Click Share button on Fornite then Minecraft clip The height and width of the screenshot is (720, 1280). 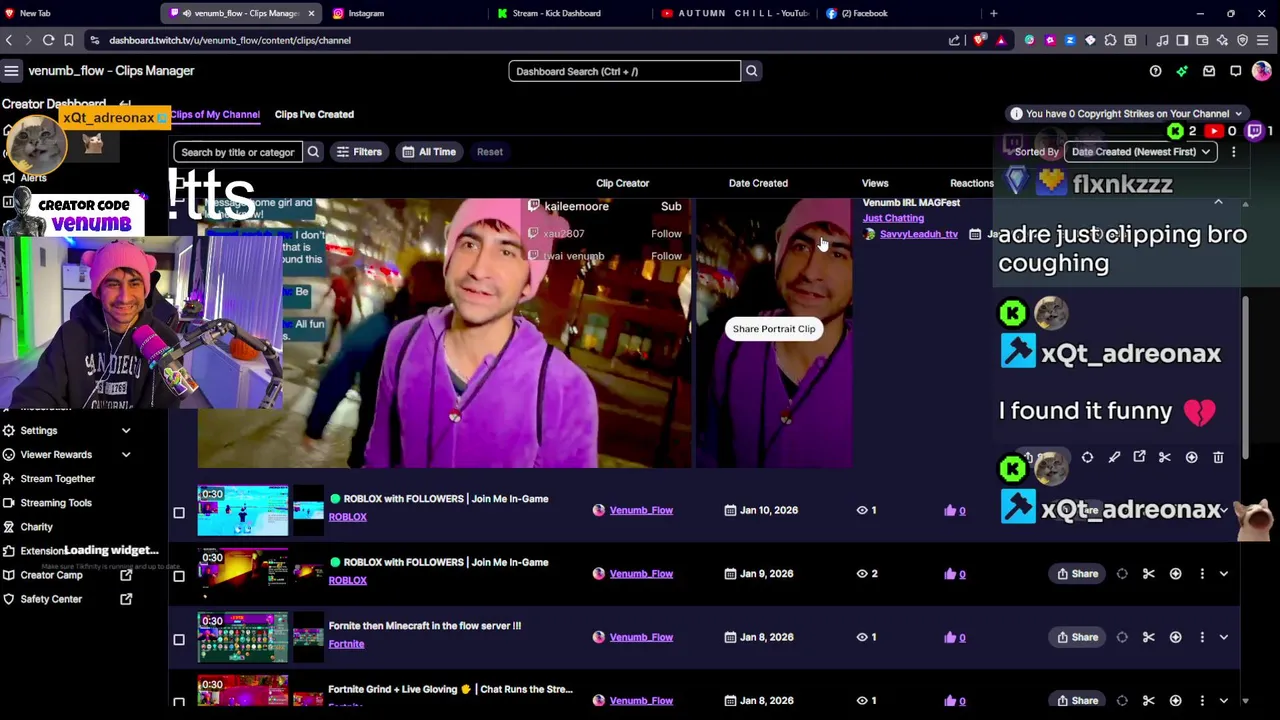1077,637
